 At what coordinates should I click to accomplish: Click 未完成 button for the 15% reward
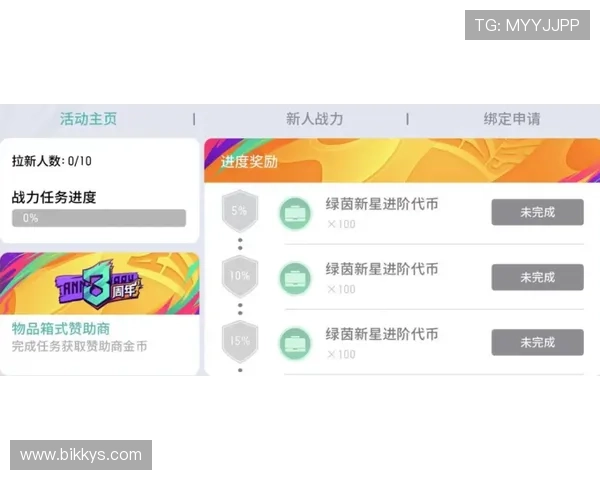point(538,342)
